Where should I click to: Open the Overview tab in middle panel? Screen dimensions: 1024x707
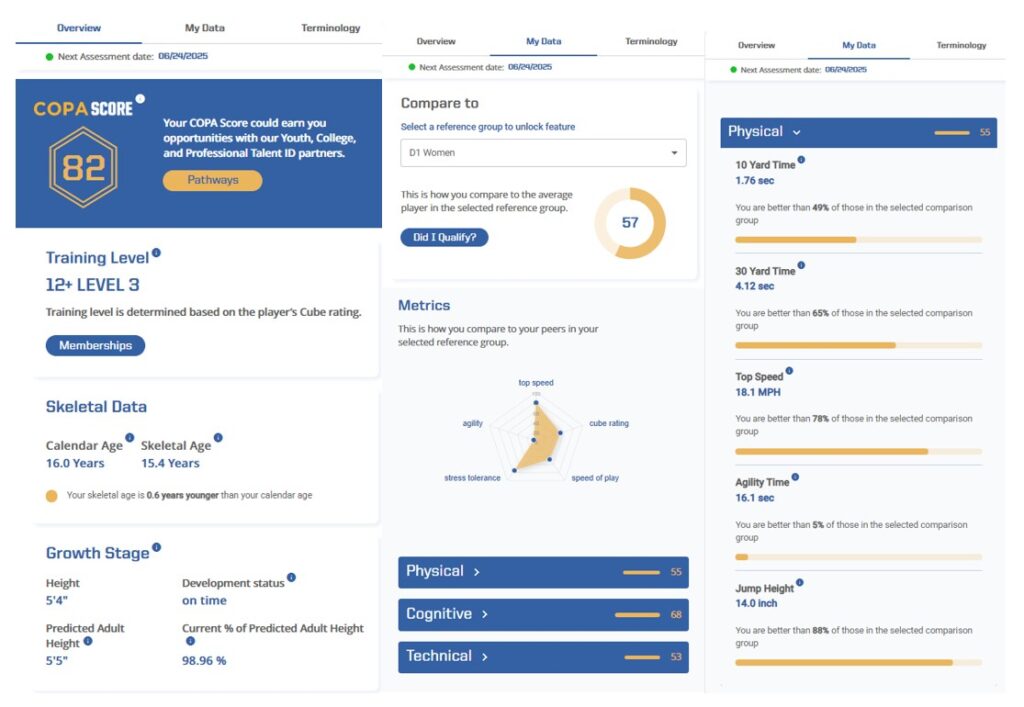436,41
